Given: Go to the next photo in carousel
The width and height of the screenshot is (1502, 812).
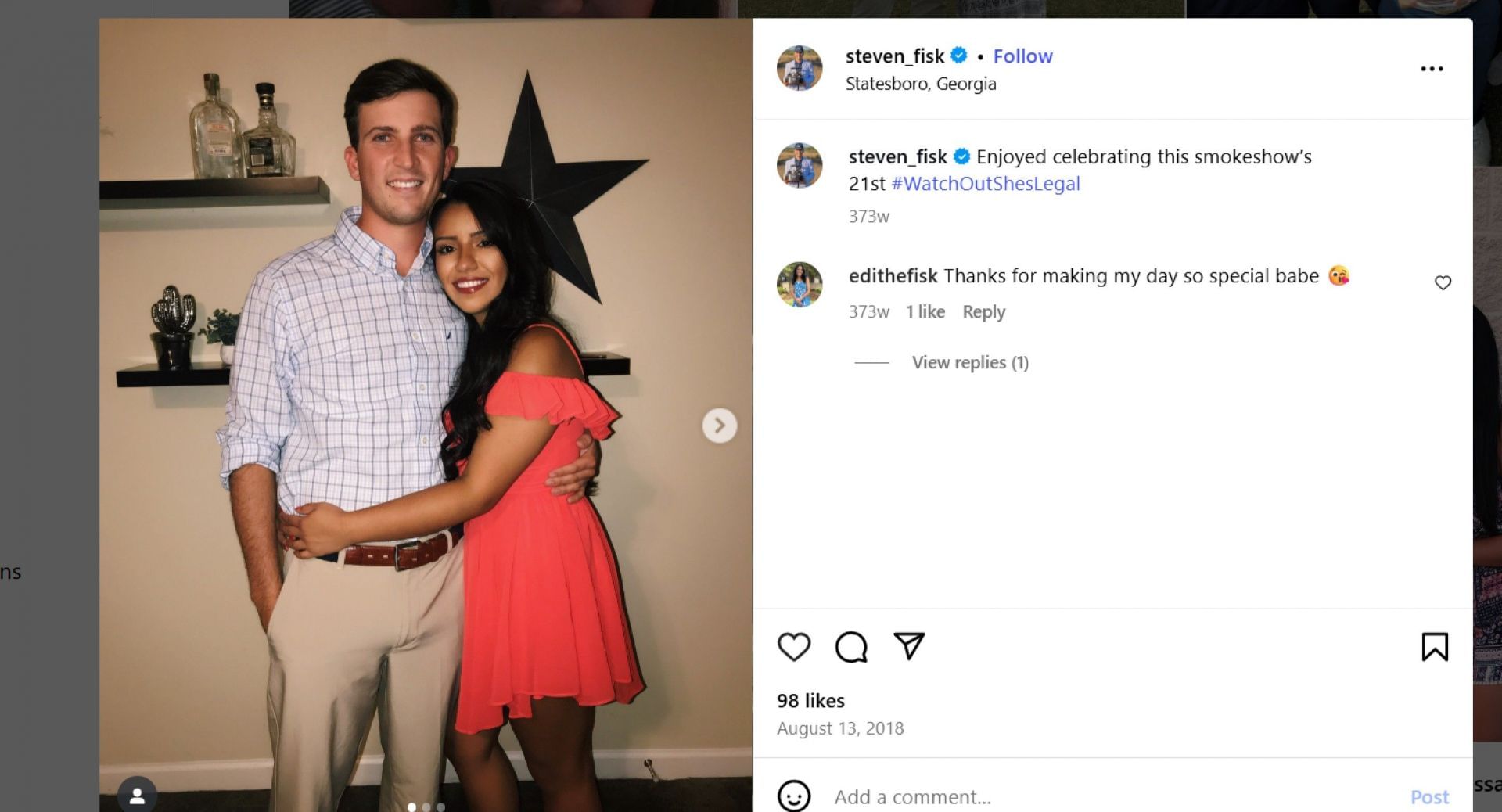Looking at the screenshot, I should [719, 426].
